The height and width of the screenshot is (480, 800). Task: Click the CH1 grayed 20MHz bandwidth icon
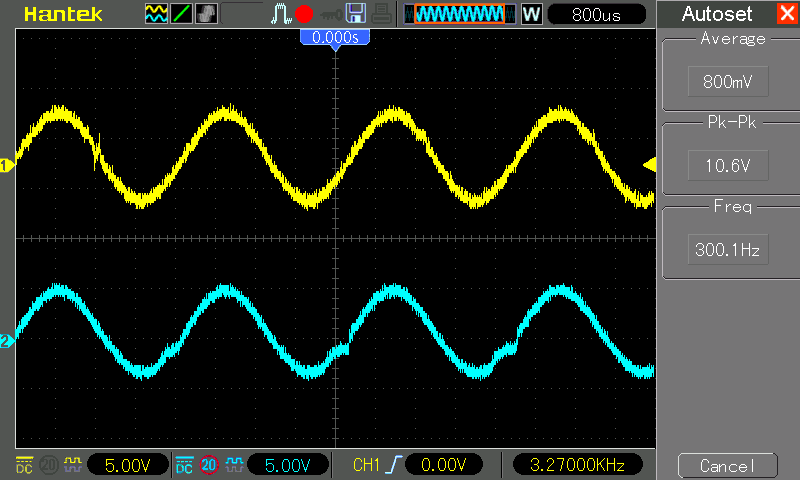tap(48, 465)
